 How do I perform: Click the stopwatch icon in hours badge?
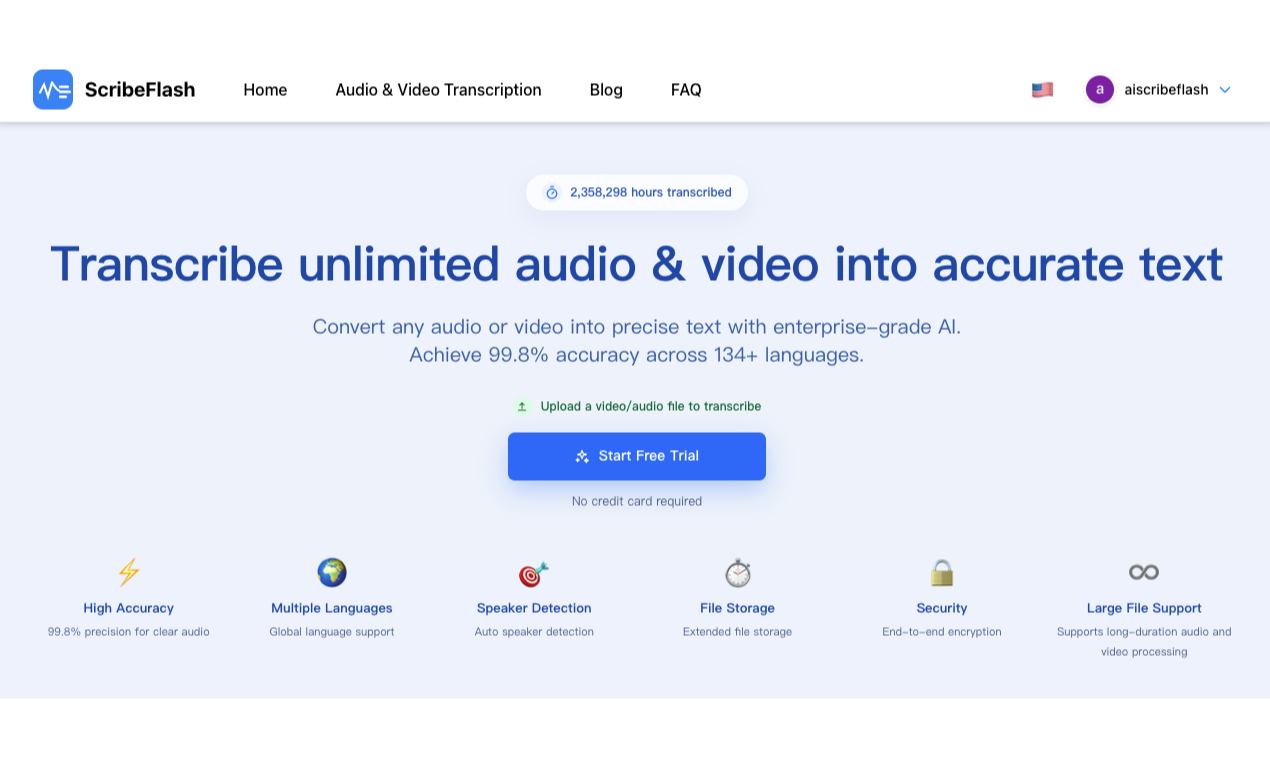tap(552, 192)
